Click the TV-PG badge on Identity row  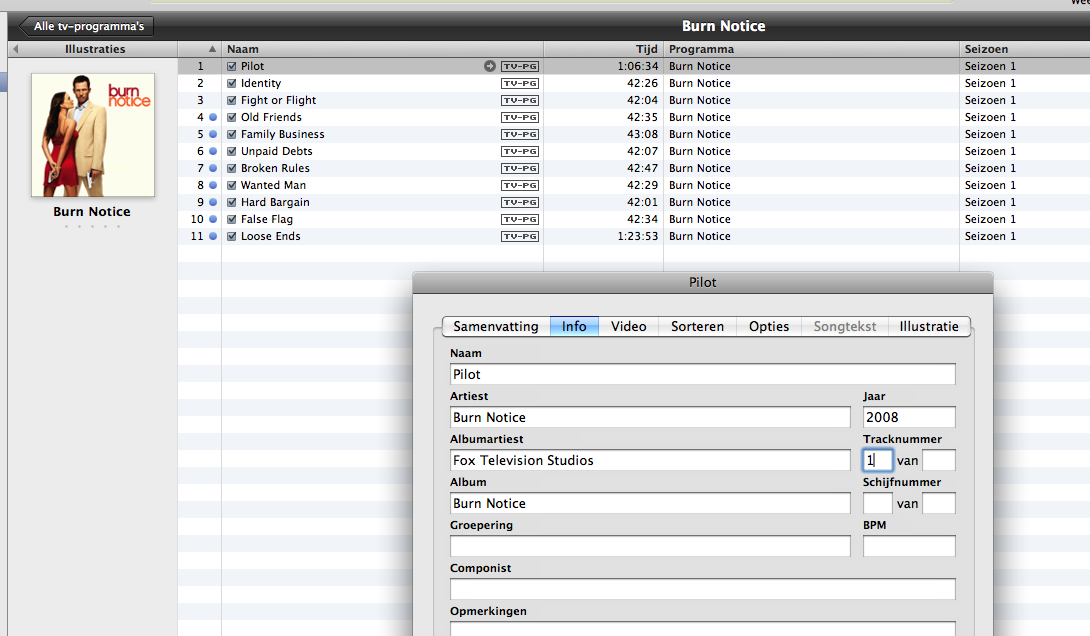click(x=520, y=83)
